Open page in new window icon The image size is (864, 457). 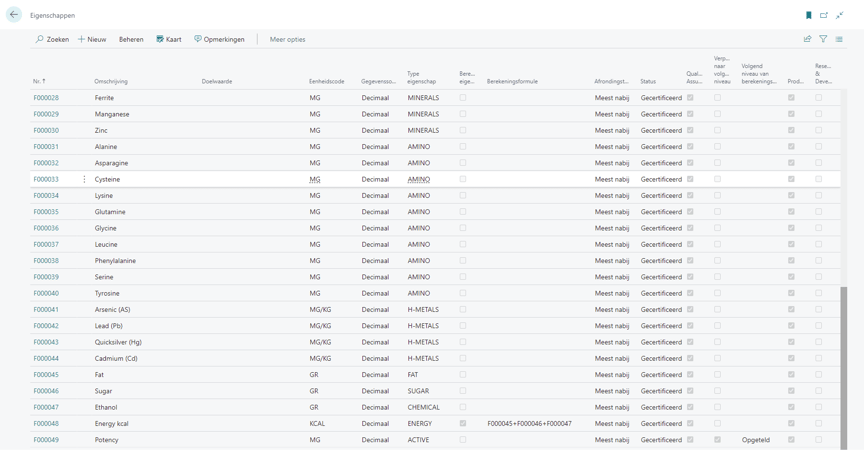[x=824, y=15]
